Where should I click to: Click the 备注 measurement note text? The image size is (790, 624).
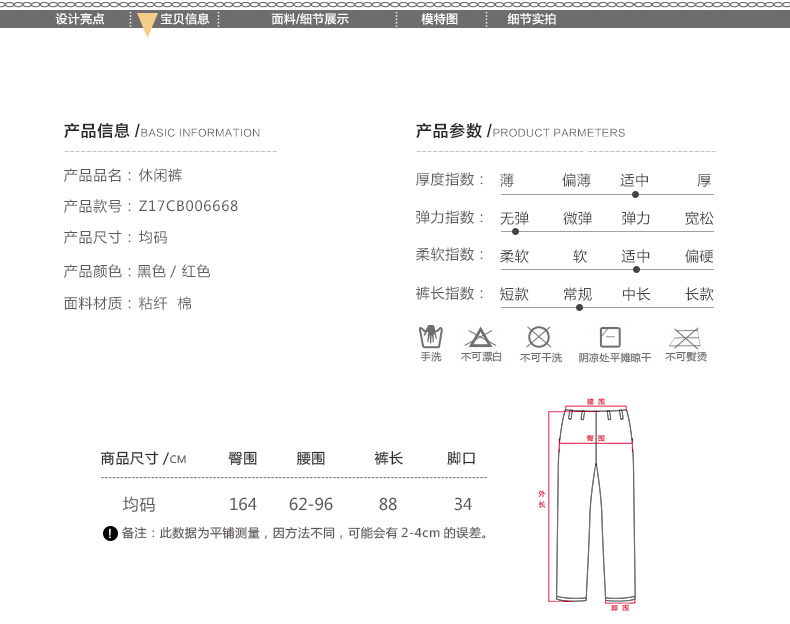[x=304, y=533]
